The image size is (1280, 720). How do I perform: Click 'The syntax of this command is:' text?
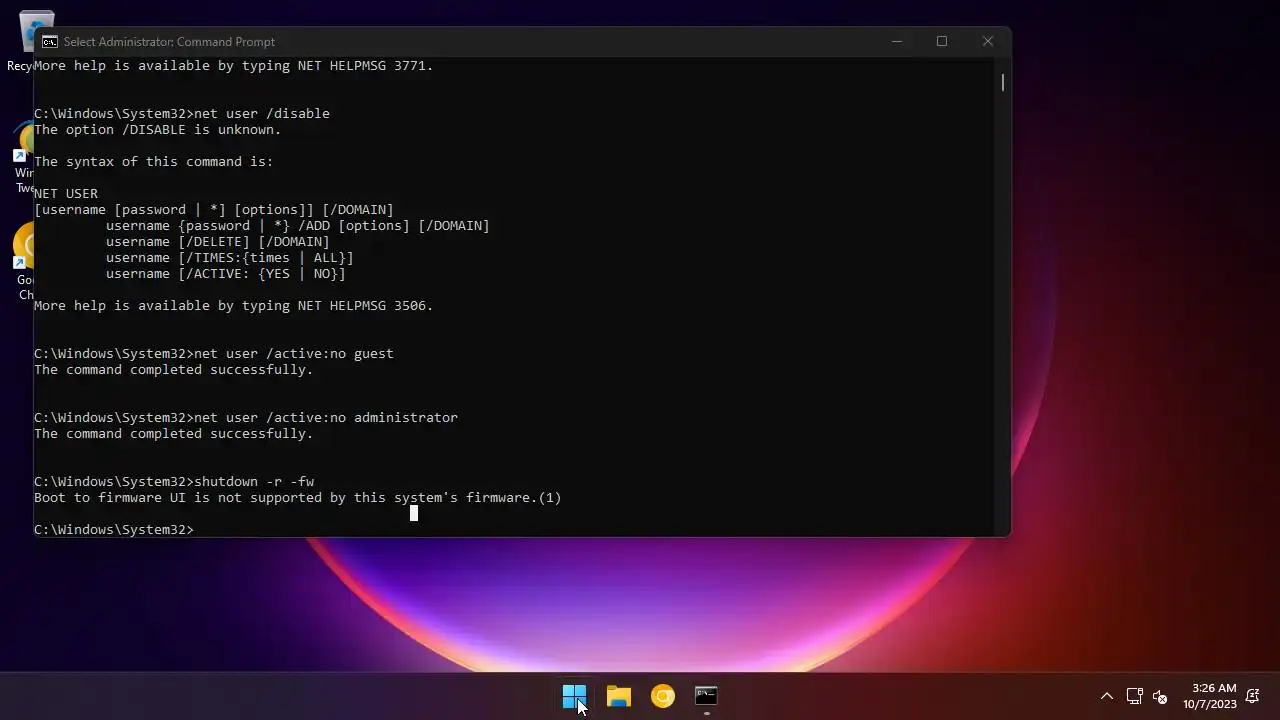tap(154, 161)
